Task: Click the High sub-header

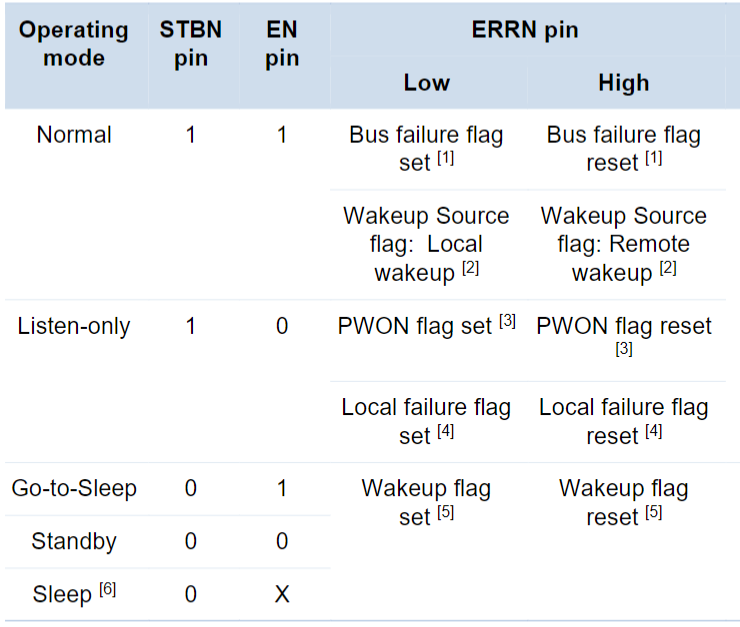Action: 623,83
